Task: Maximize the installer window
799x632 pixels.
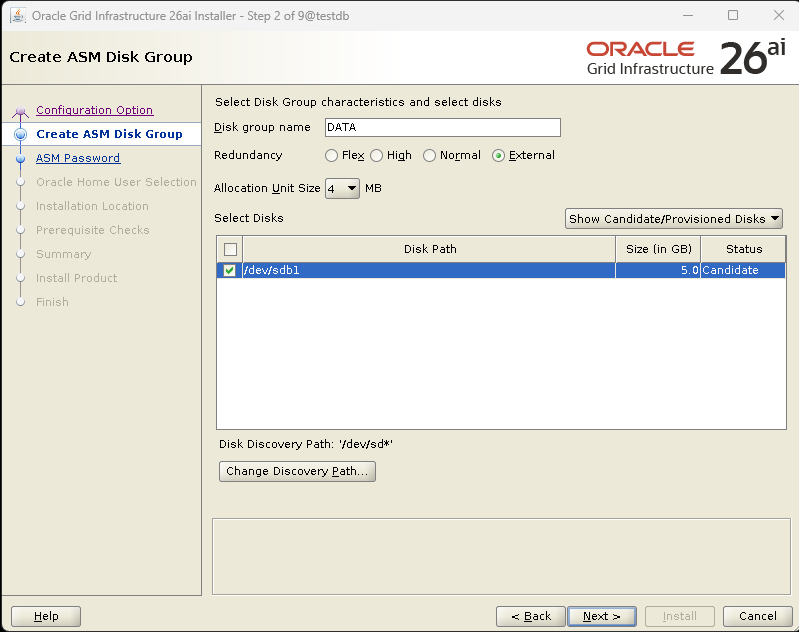Action: pos(733,15)
